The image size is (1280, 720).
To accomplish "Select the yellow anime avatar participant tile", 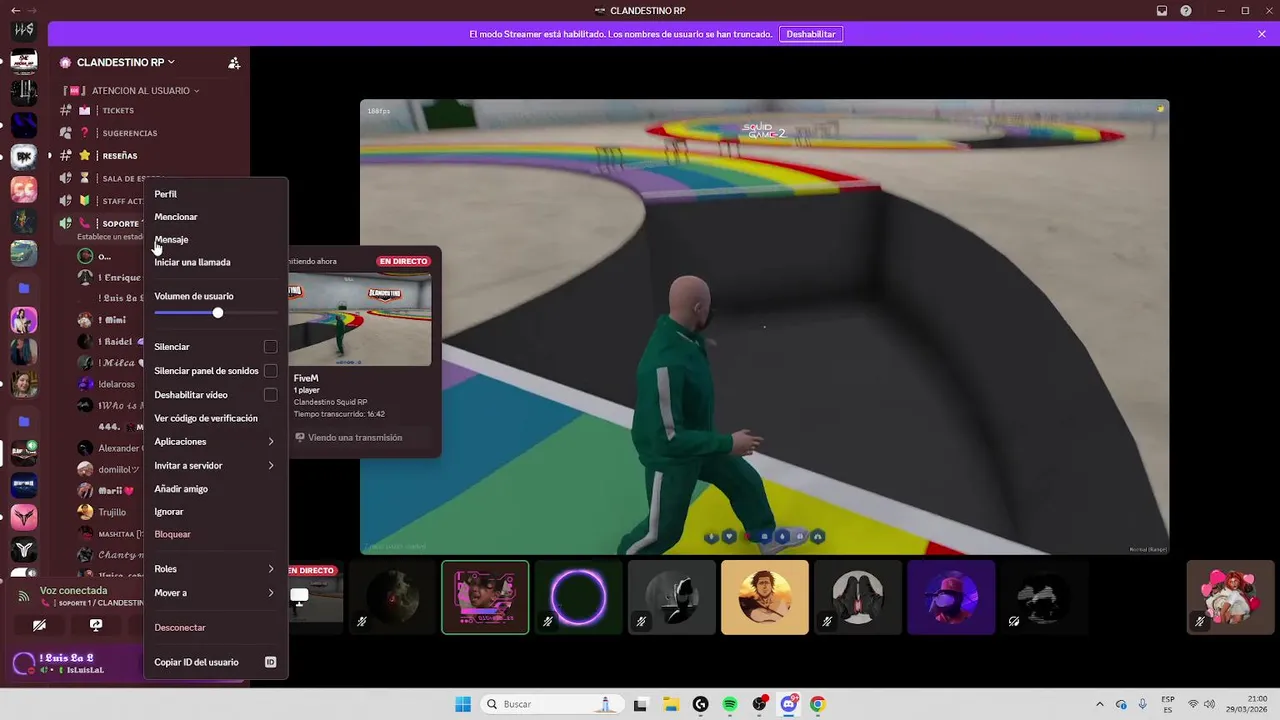I will pyautogui.click(x=765, y=597).
